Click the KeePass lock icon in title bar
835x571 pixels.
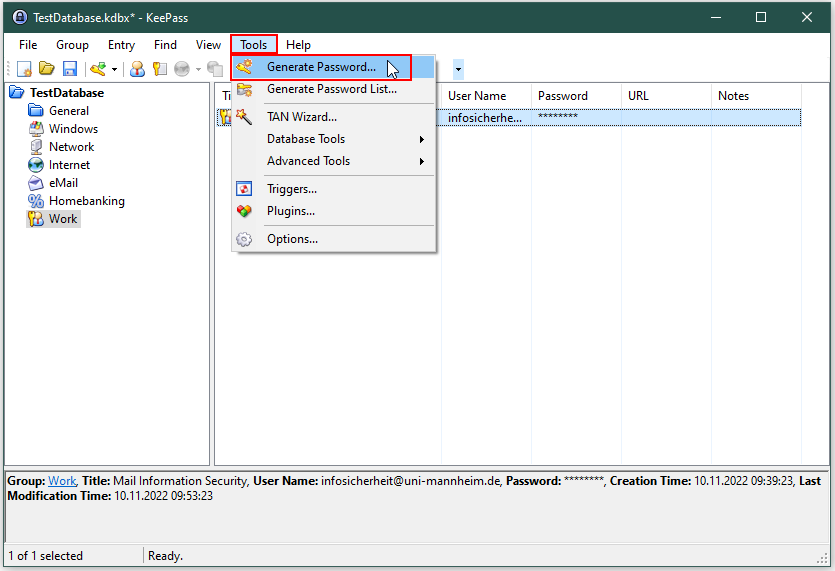coord(20,18)
